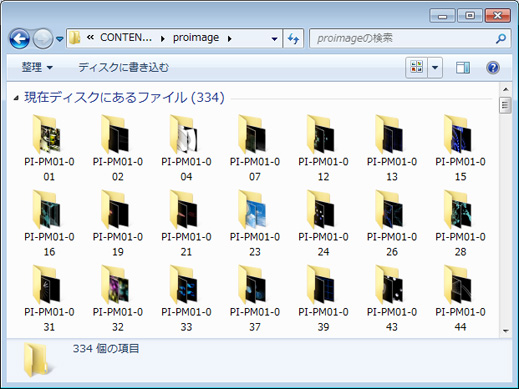Click ディスクに書き込む toolbar button

(x=124, y=68)
